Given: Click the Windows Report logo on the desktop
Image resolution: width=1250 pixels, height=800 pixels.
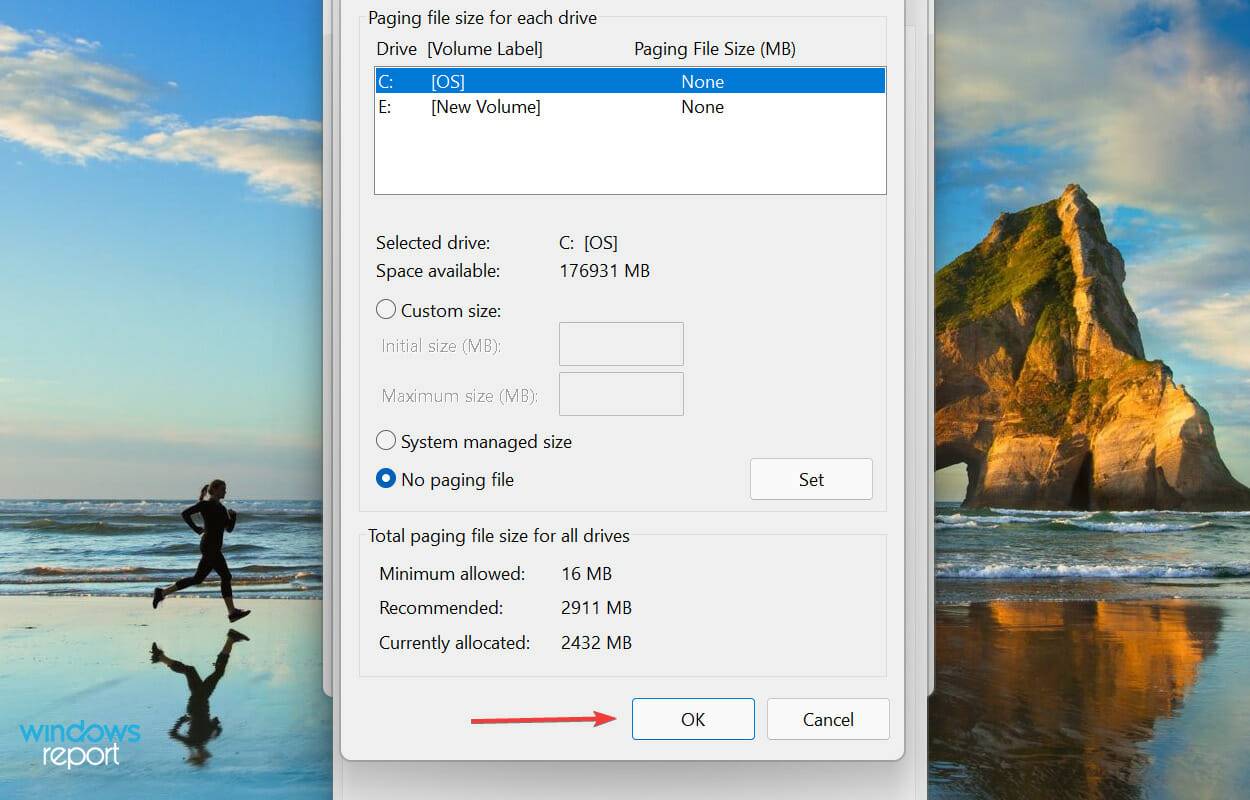Looking at the screenshot, I should pos(80,745).
